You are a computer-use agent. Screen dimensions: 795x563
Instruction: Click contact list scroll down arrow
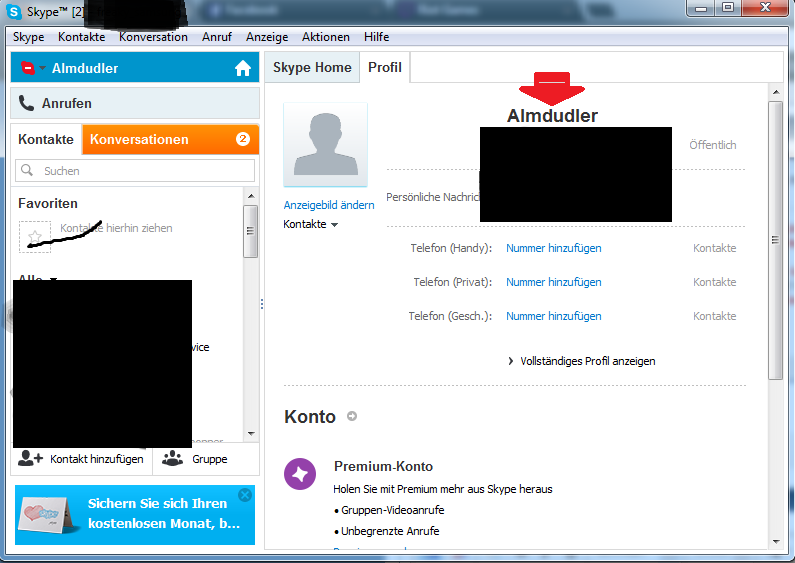[x=250, y=434]
